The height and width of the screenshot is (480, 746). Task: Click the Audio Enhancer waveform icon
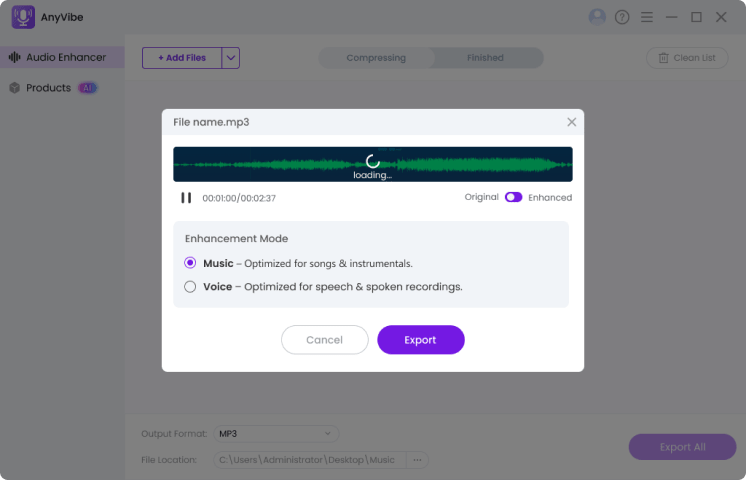pyautogui.click(x=15, y=58)
